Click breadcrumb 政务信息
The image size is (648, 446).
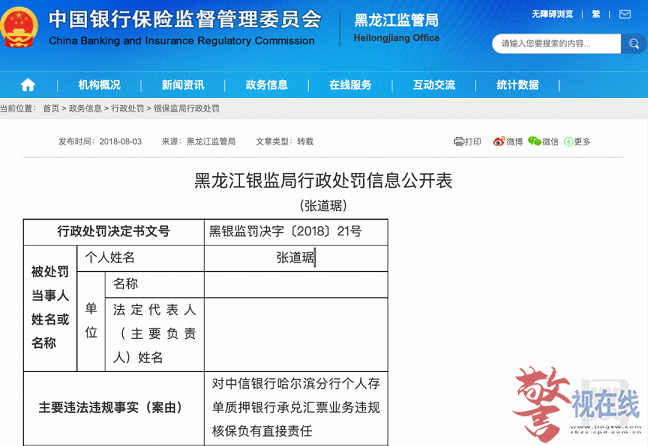point(85,108)
